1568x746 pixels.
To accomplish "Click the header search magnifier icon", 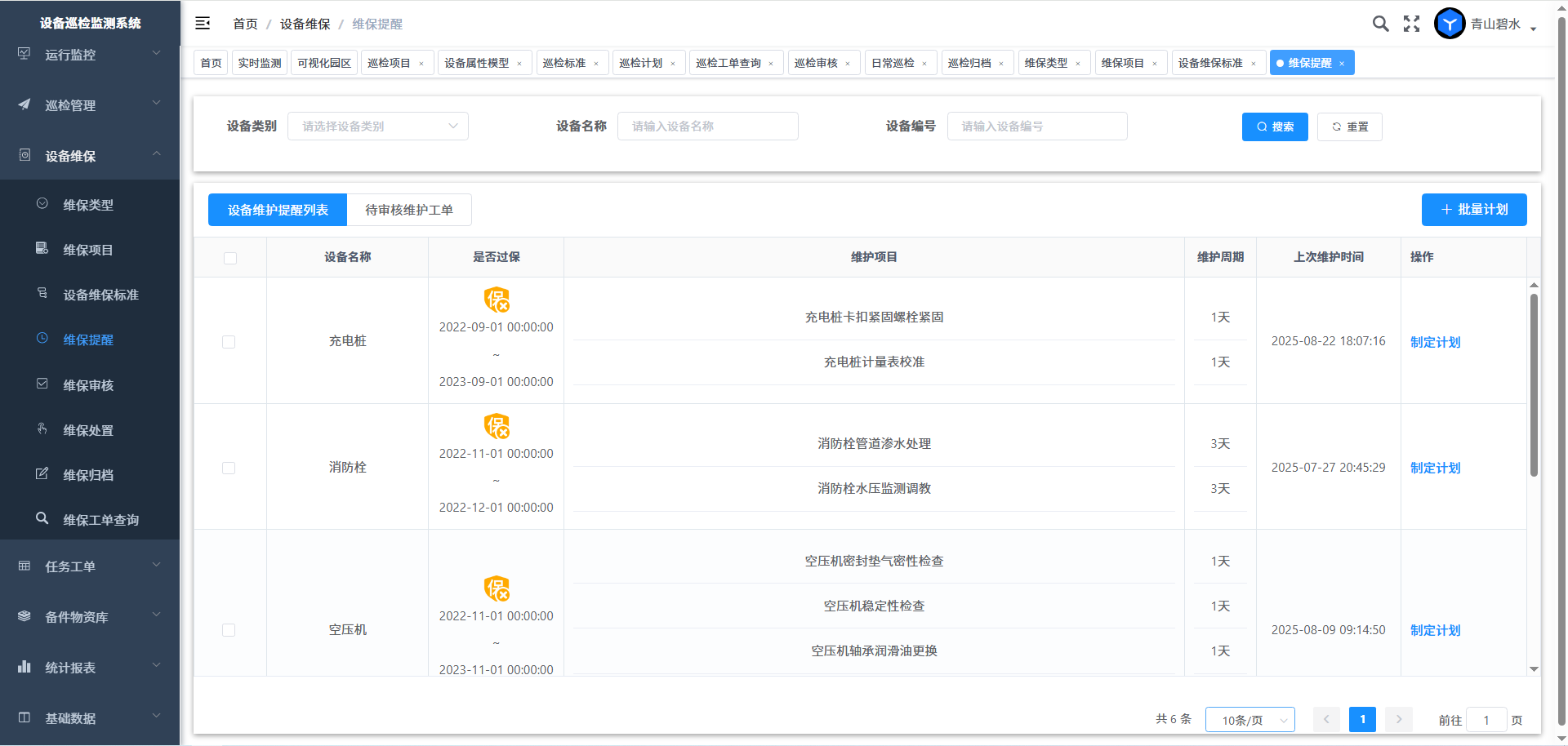I will [x=1380, y=24].
